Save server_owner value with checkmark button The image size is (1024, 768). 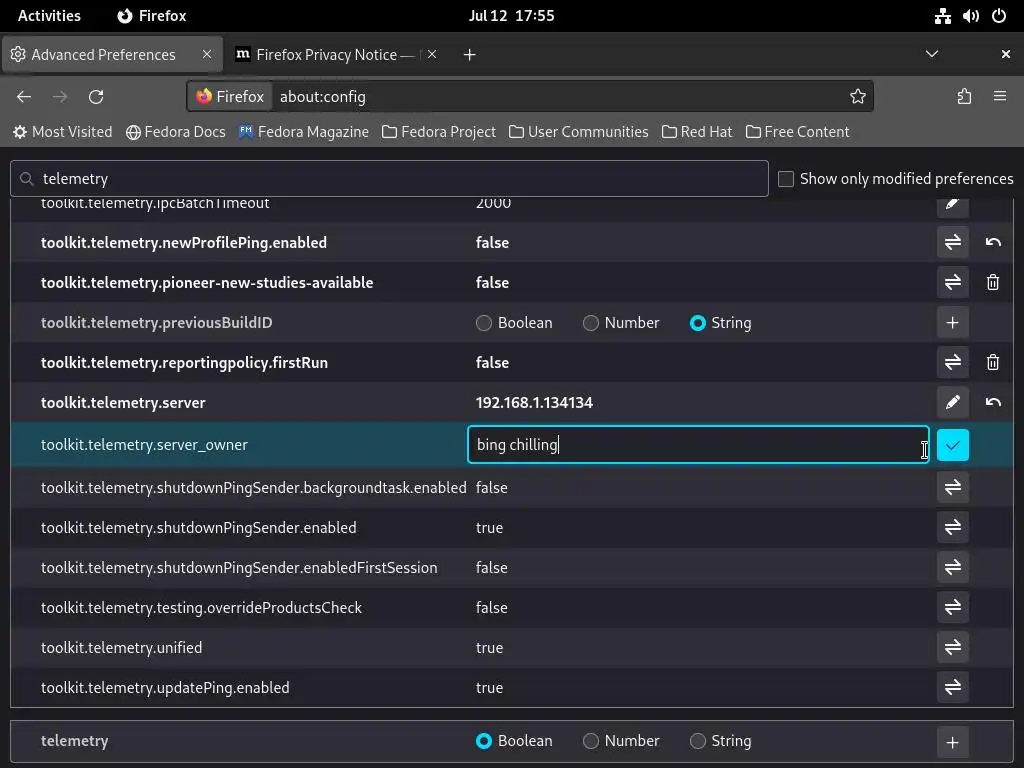click(952, 445)
